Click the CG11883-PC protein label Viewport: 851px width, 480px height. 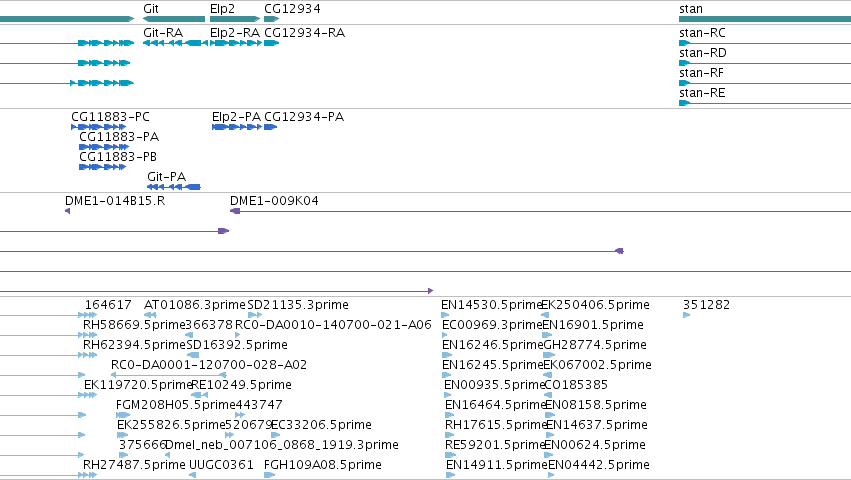pyautogui.click(x=110, y=117)
